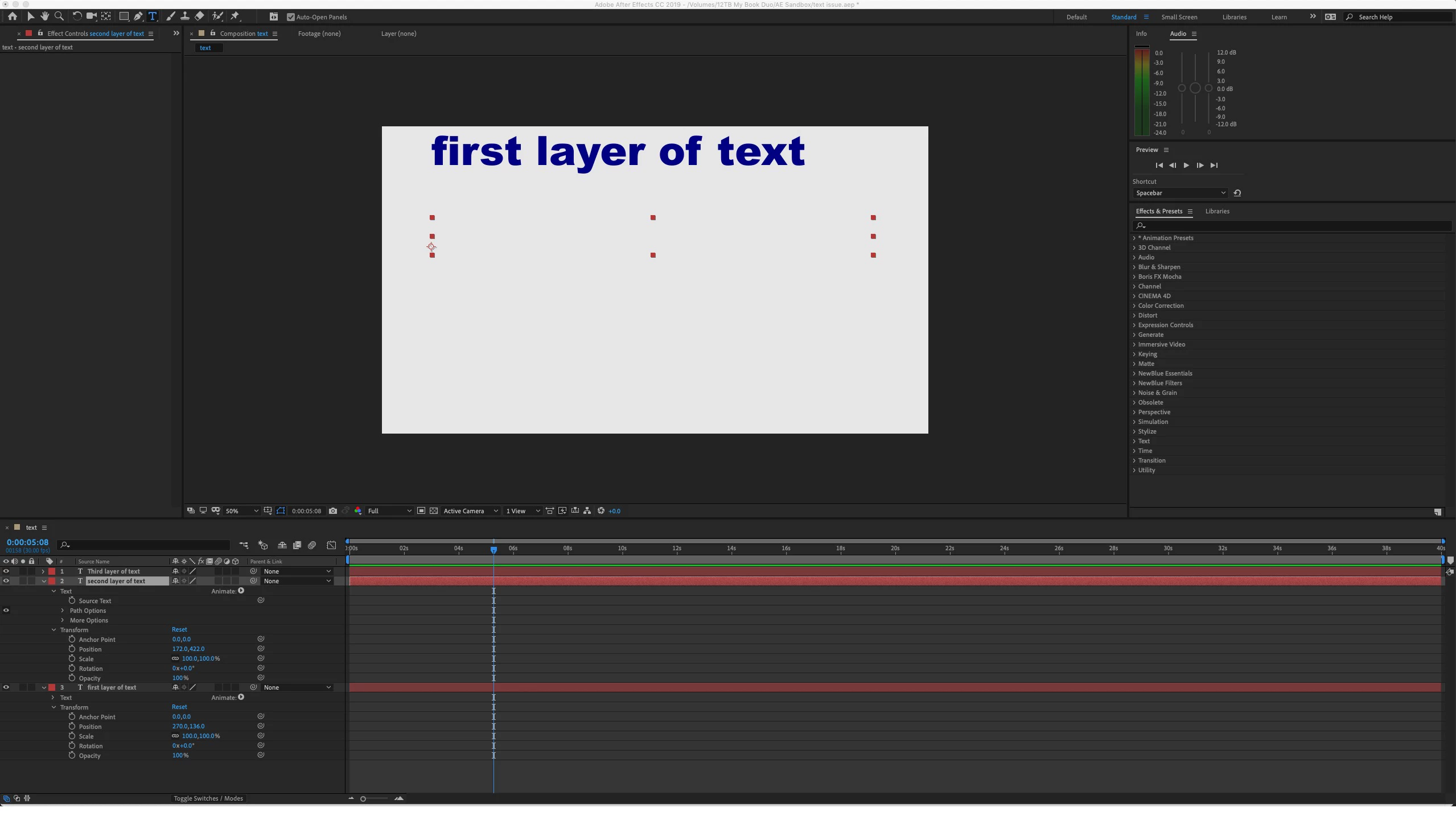Select the Clone Stamp tool
This screenshot has height=816, width=1456.
184,17
